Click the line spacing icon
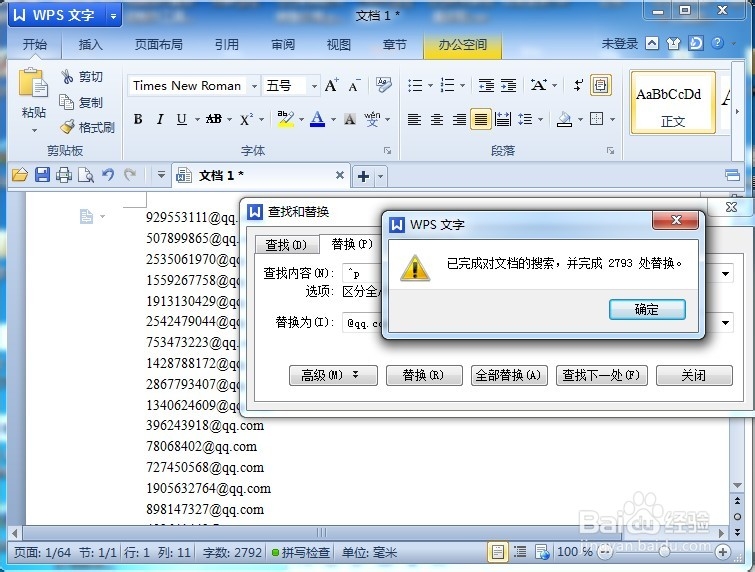 [525, 119]
